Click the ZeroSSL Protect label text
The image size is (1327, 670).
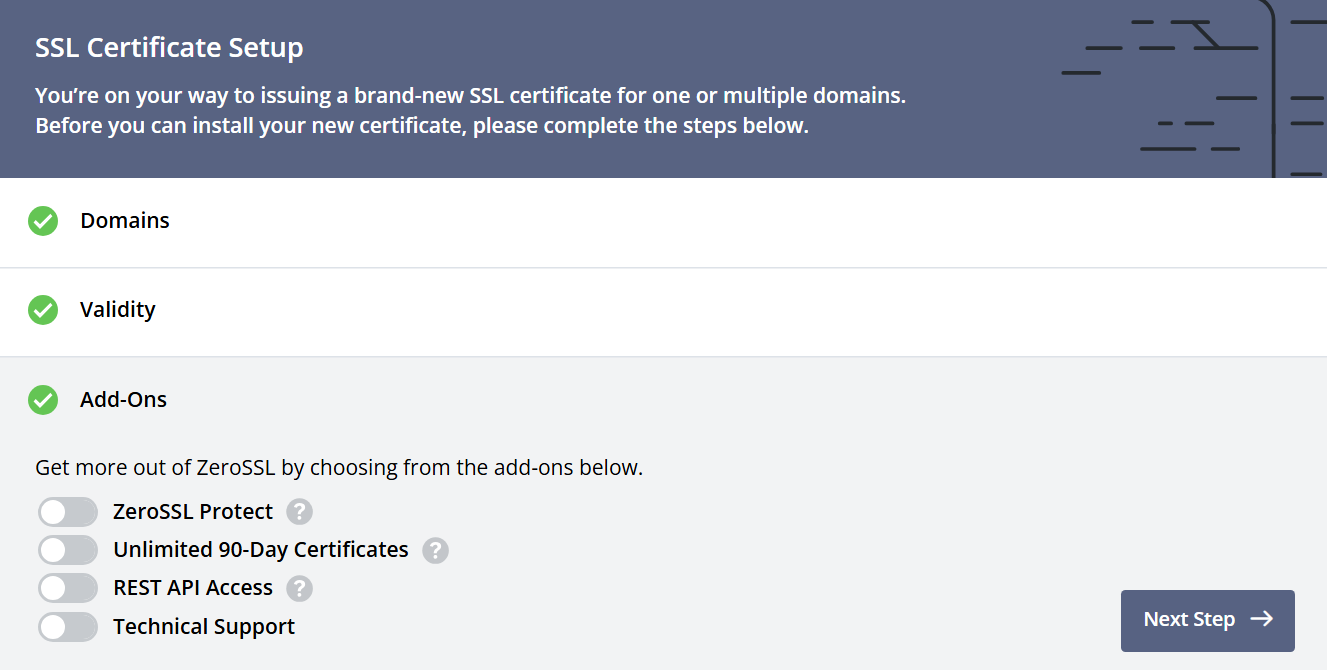193,512
